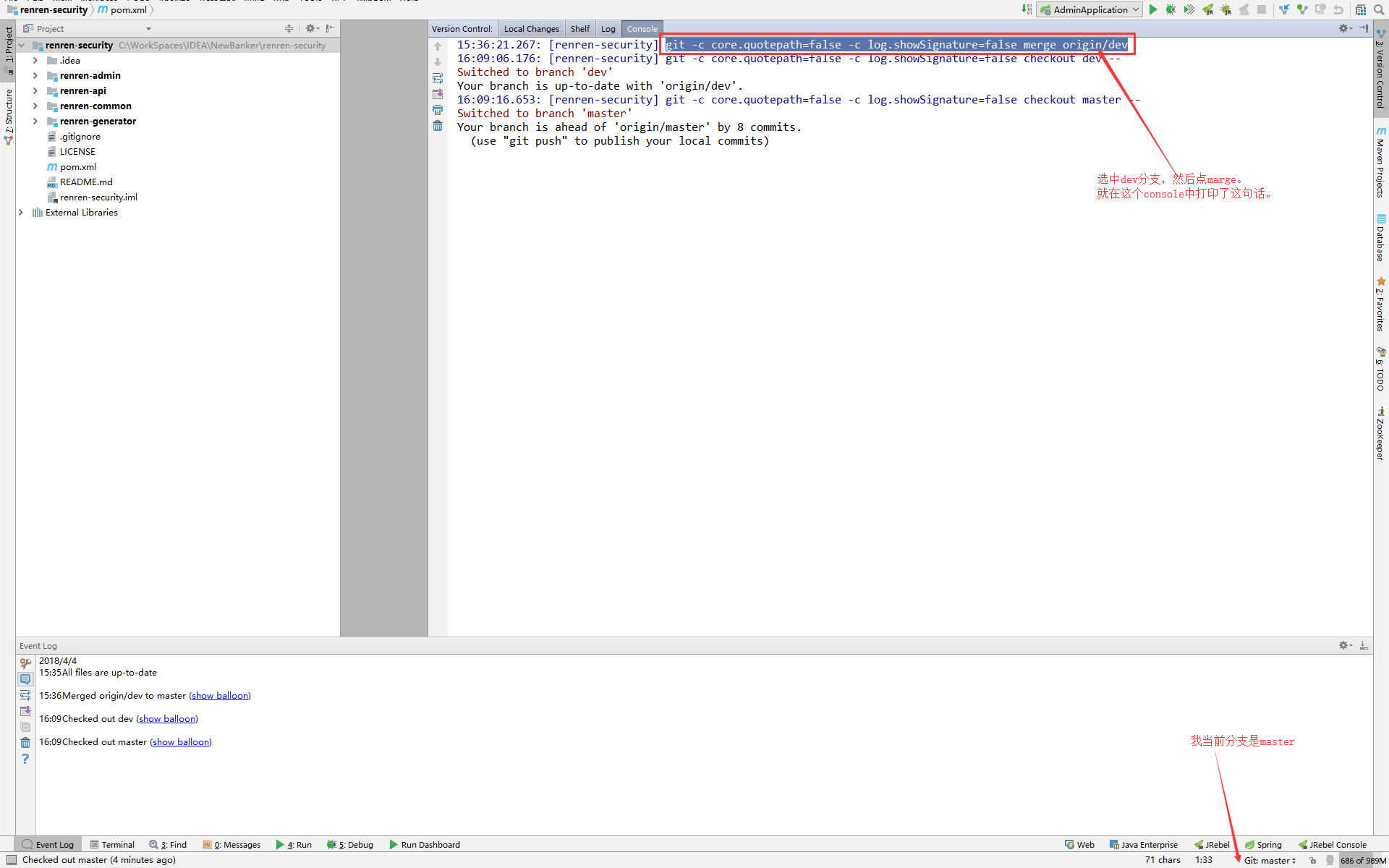Click the memory usage indicator bar
The height and width of the screenshot is (868, 1389).
1362,860
